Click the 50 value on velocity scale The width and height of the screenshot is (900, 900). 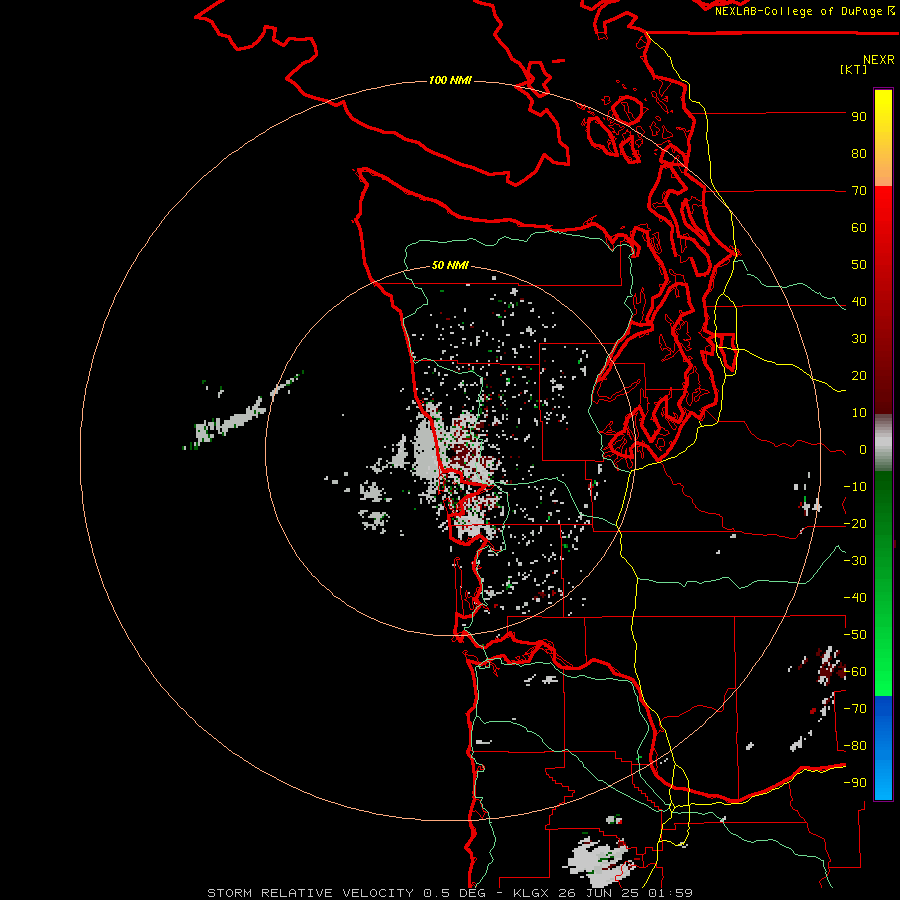click(859, 265)
